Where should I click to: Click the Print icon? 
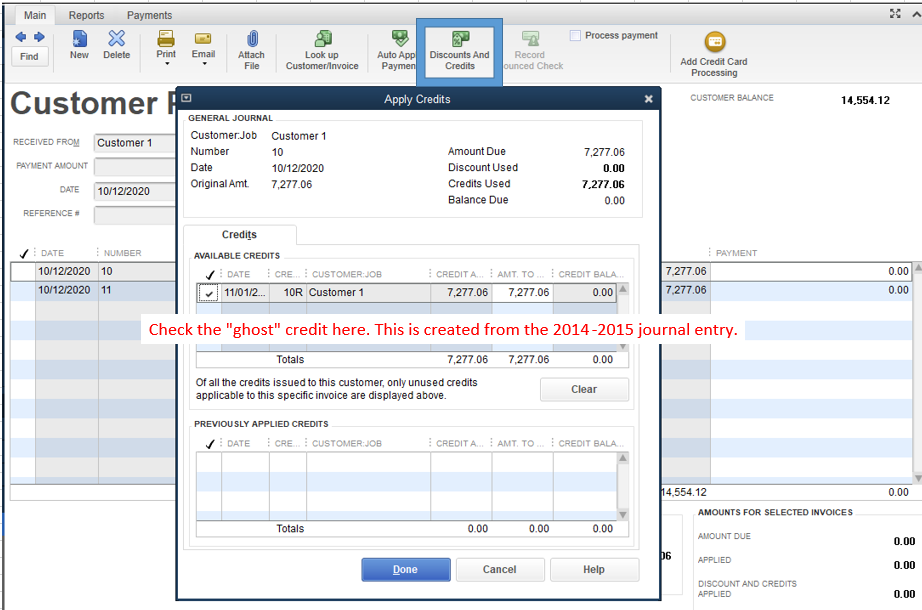(166, 39)
